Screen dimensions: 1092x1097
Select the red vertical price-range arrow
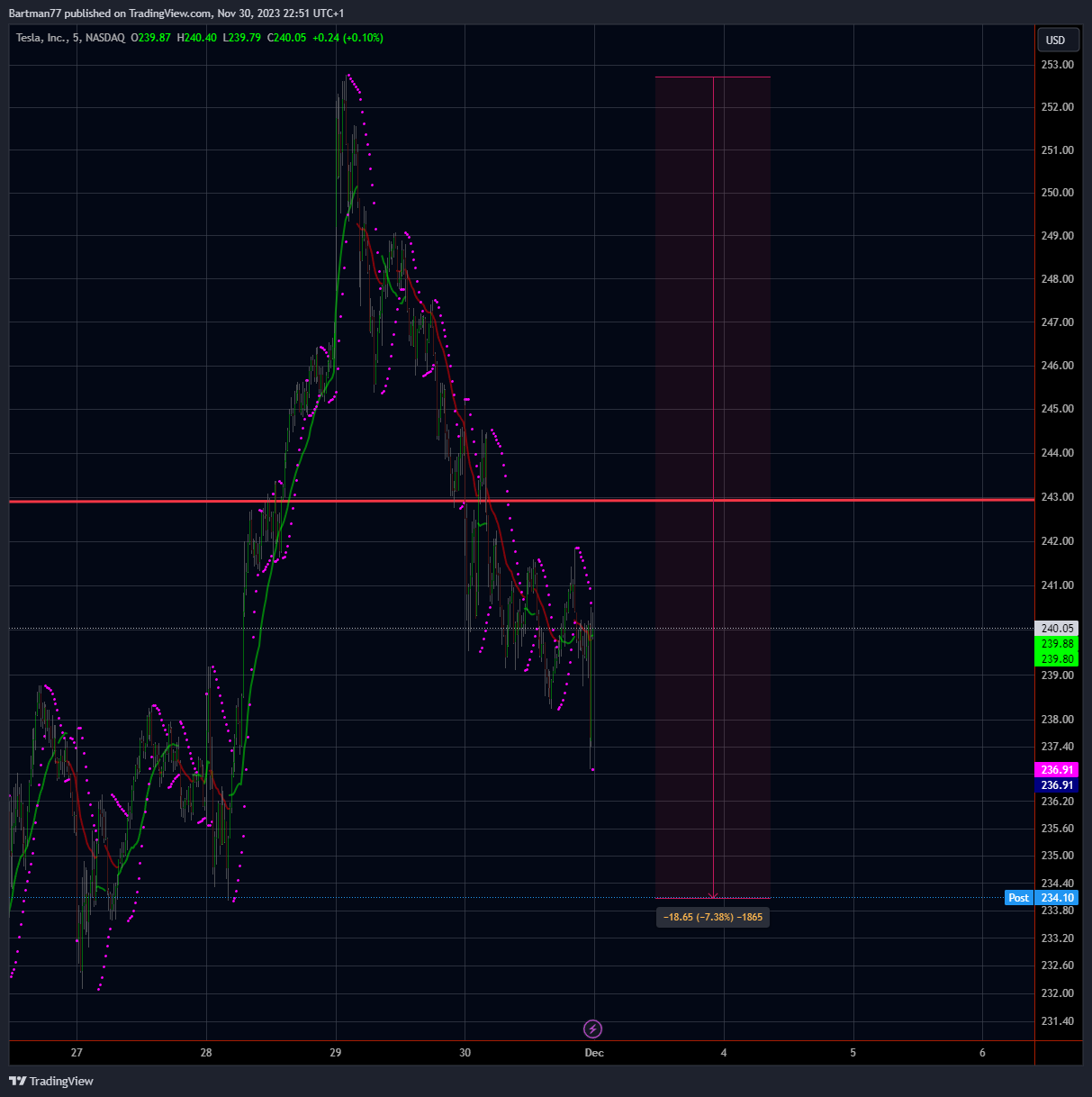pyautogui.click(x=714, y=487)
